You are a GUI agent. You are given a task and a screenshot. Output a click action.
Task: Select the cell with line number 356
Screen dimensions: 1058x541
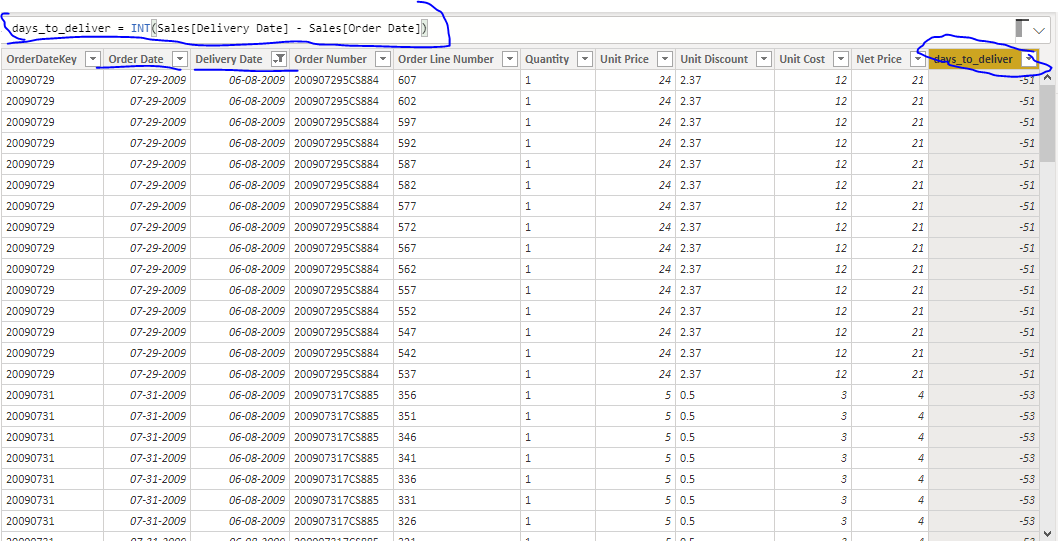pos(457,395)
